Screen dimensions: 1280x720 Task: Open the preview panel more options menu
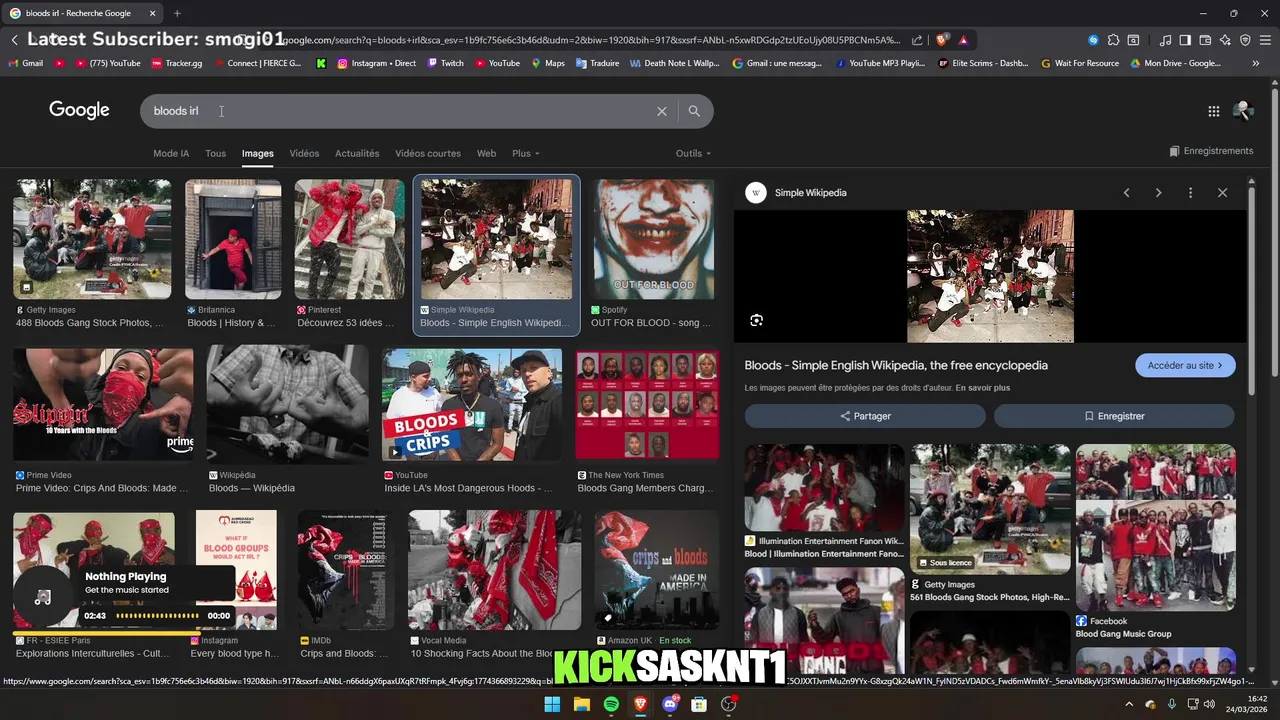pos(1190,193)
